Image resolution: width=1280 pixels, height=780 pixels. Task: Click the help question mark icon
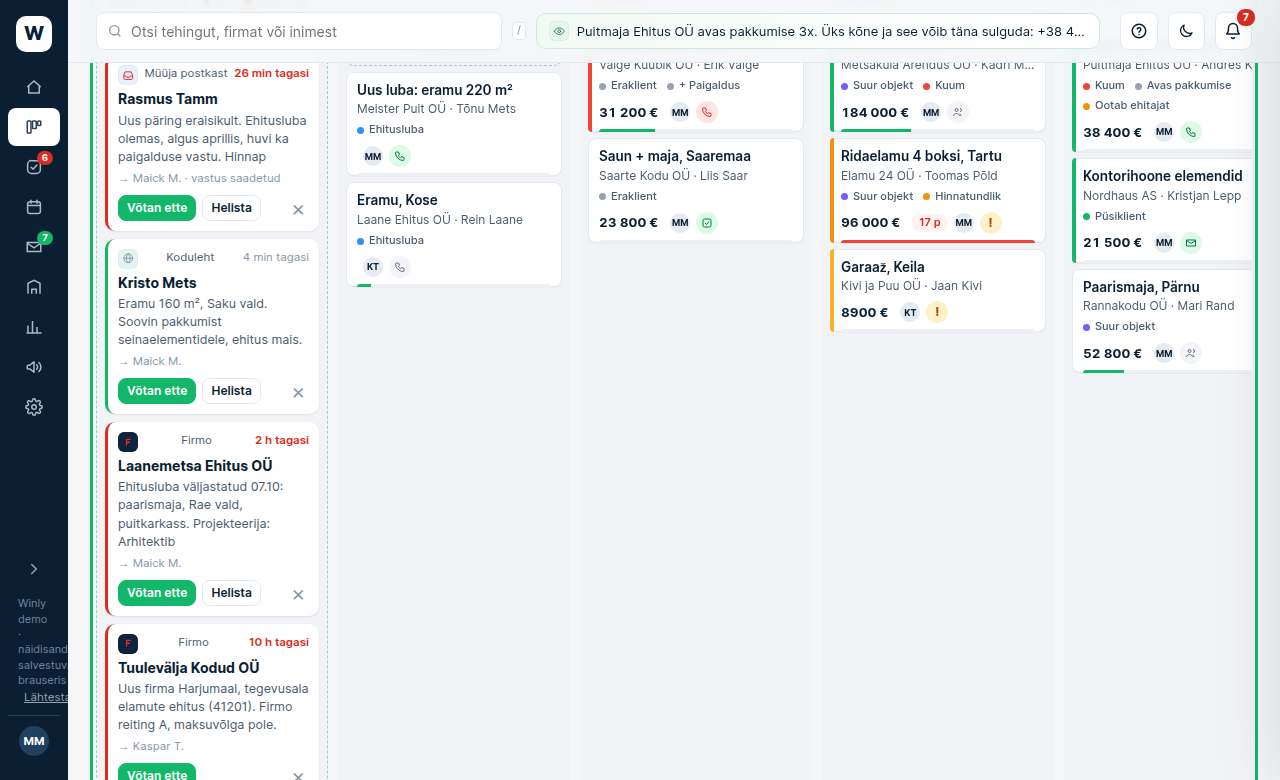(x=1138, y=31)
